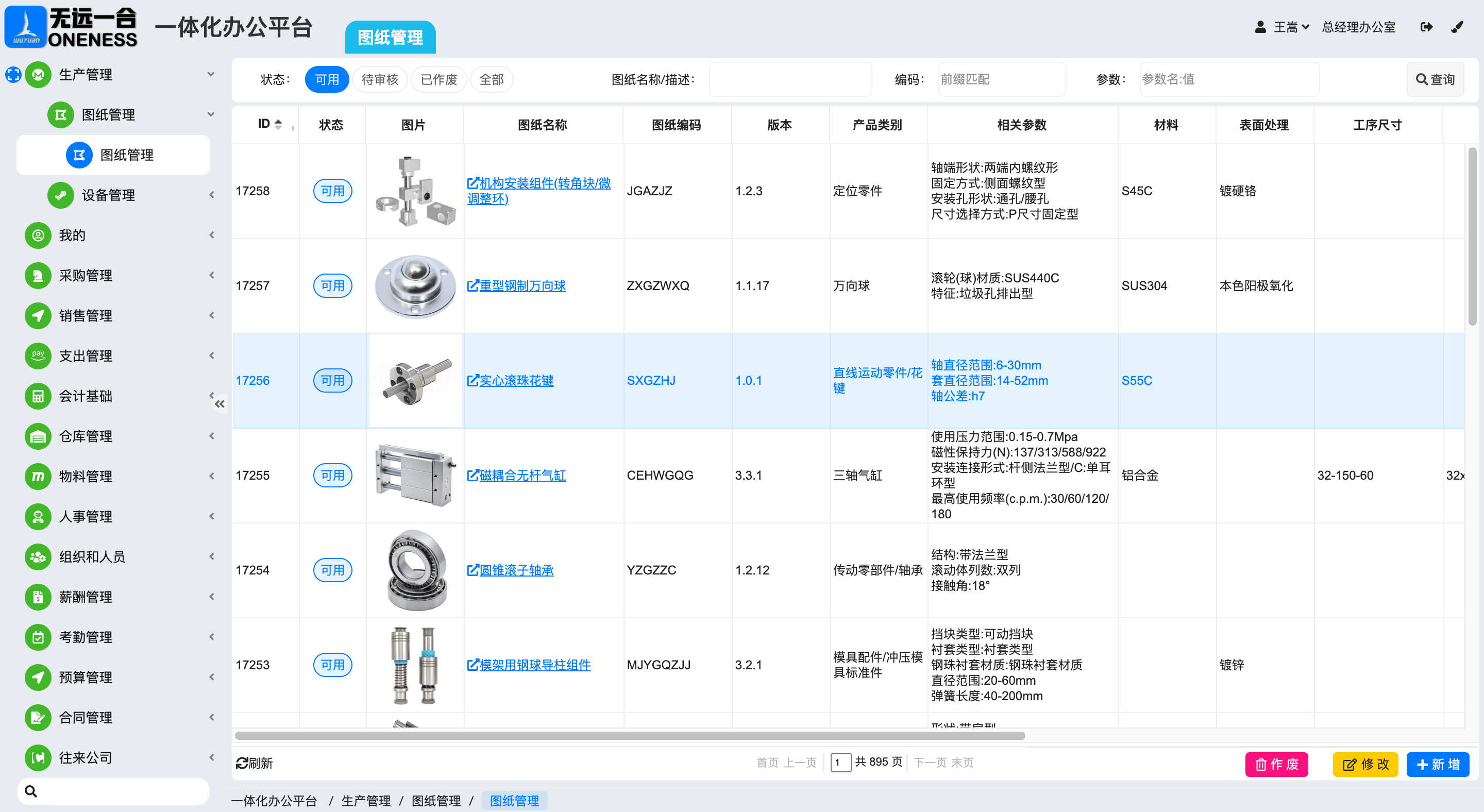The height and width of the screenshot is (812, 1484).
Task: Click the 刷新 refresh icon
Action: (242, 763)
